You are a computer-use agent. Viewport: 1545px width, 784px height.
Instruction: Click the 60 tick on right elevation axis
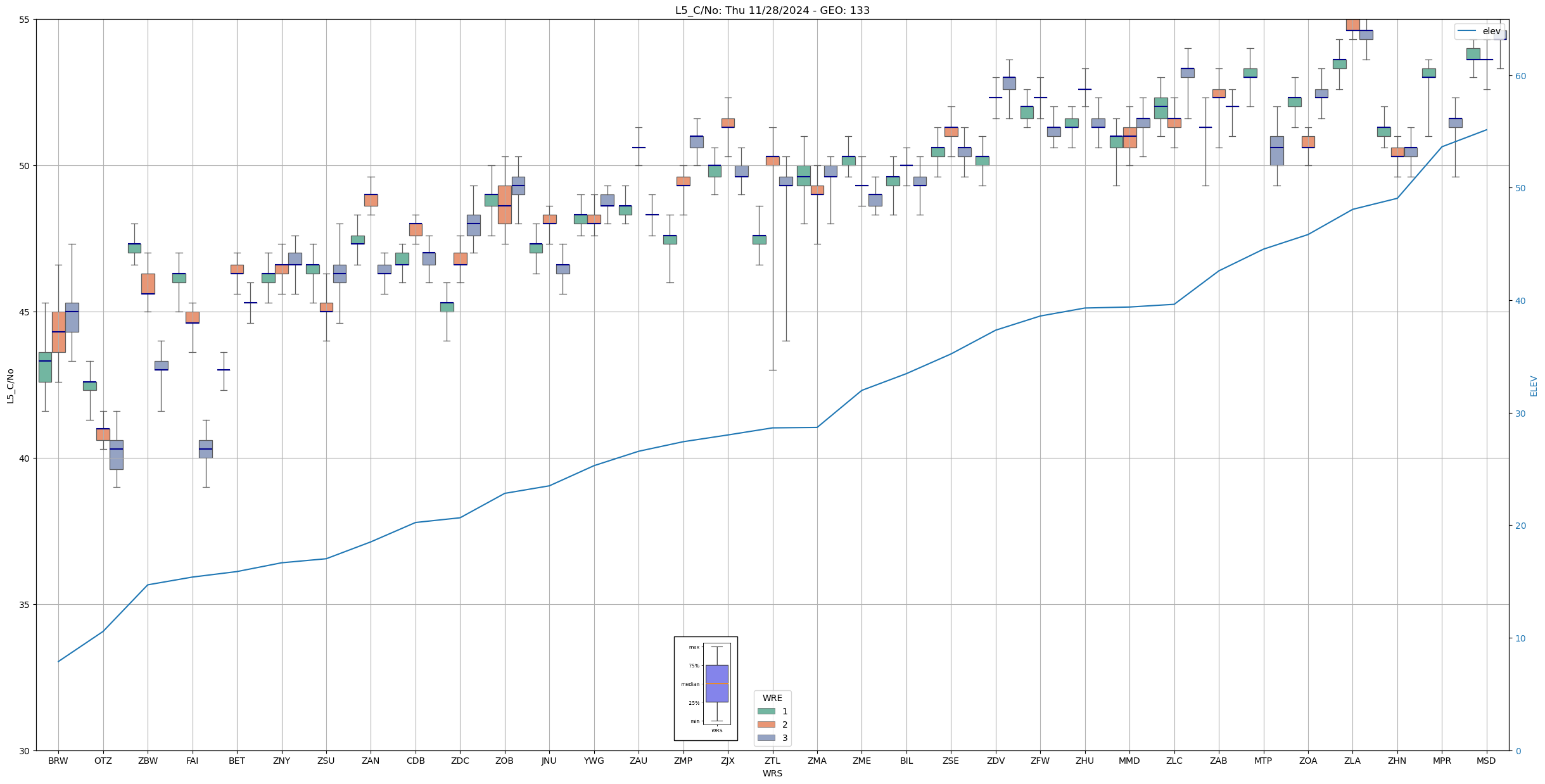1520,76
